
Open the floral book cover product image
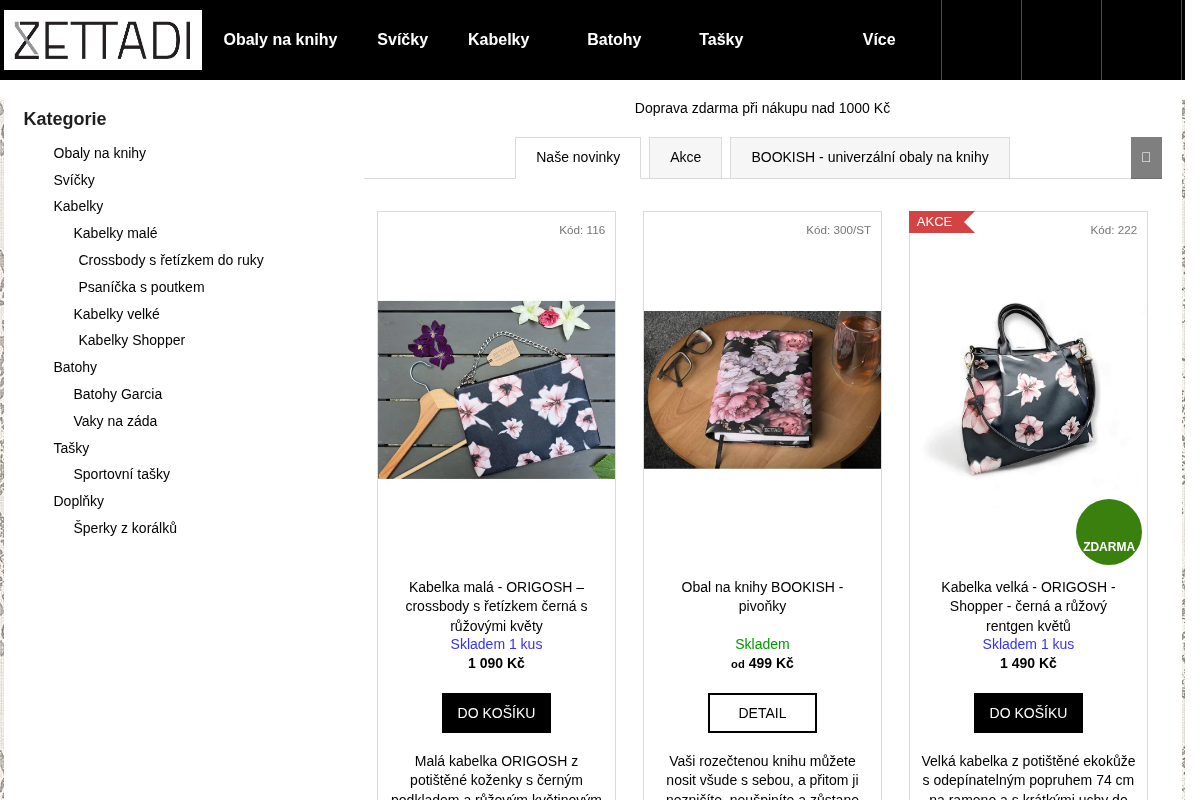(x=762, y=390)
